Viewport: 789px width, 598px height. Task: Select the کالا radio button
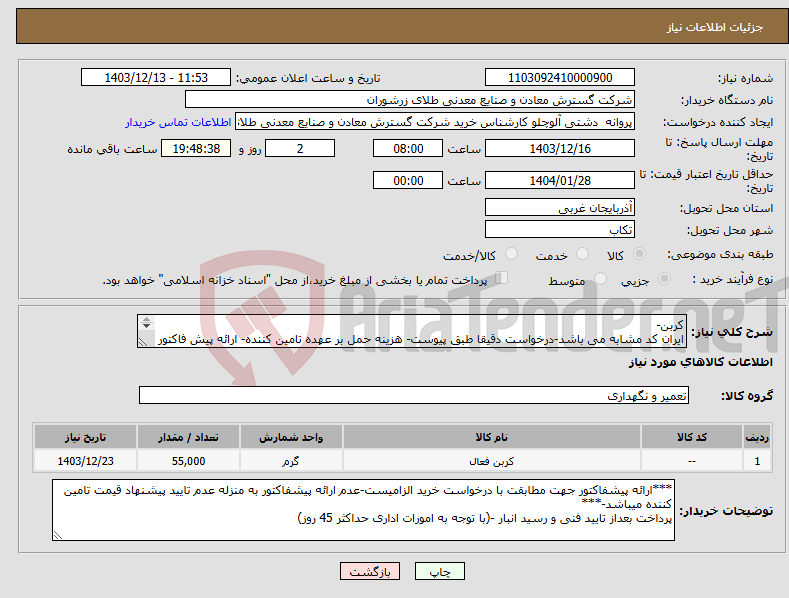tap(639, 254)
